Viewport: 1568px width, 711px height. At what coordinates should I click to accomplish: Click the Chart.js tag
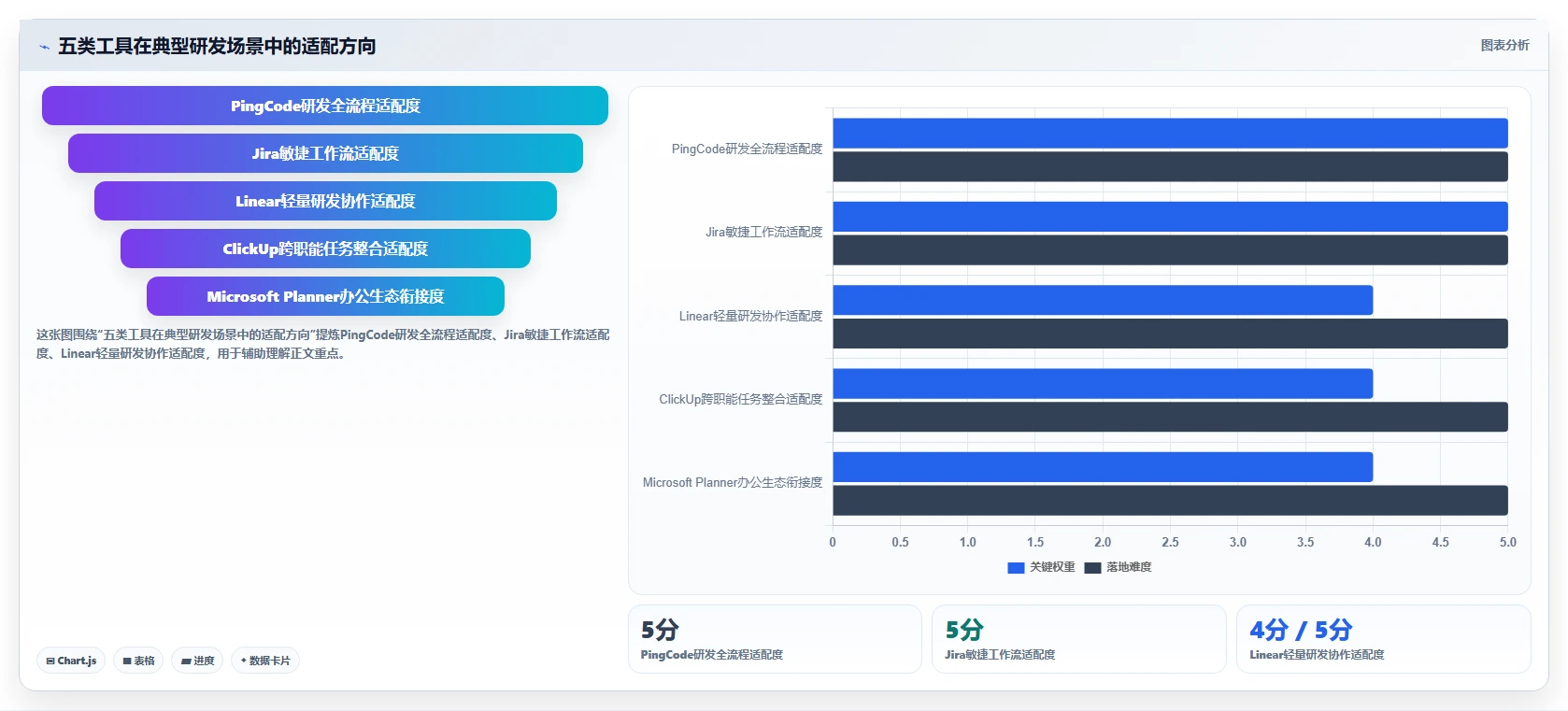[x=71, y=661]
